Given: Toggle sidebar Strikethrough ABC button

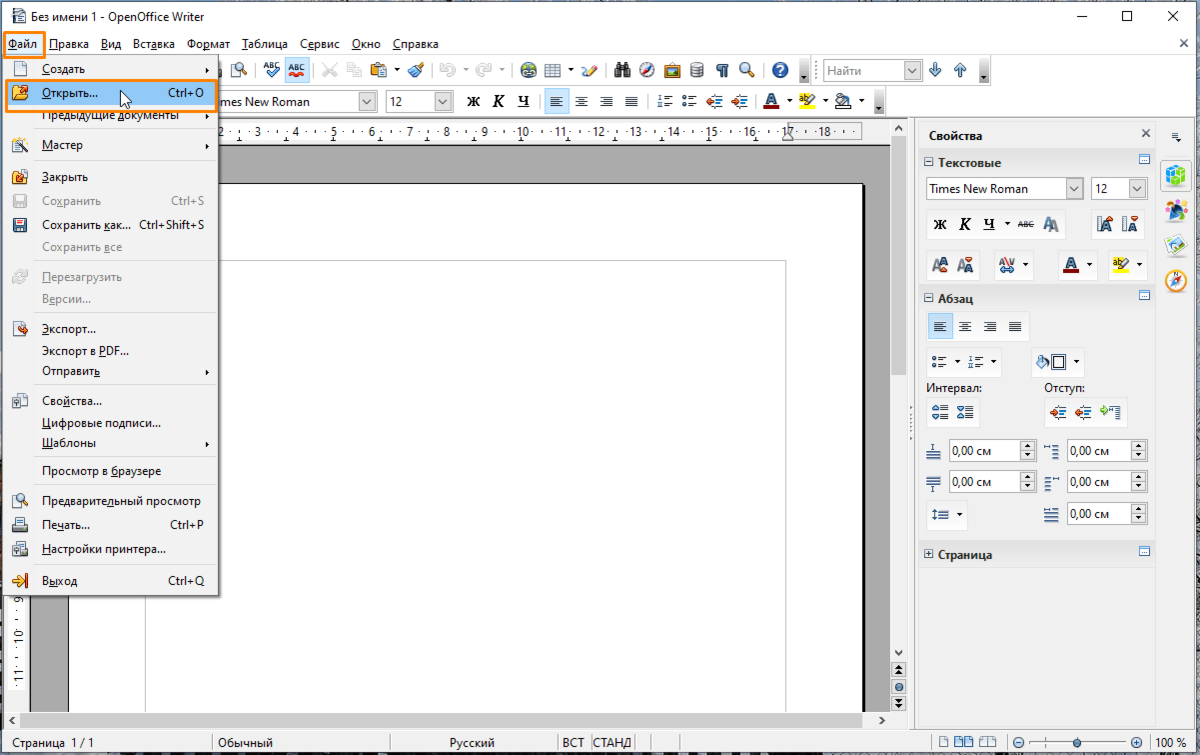Looking at the screenshot, I should (1025, 224).
